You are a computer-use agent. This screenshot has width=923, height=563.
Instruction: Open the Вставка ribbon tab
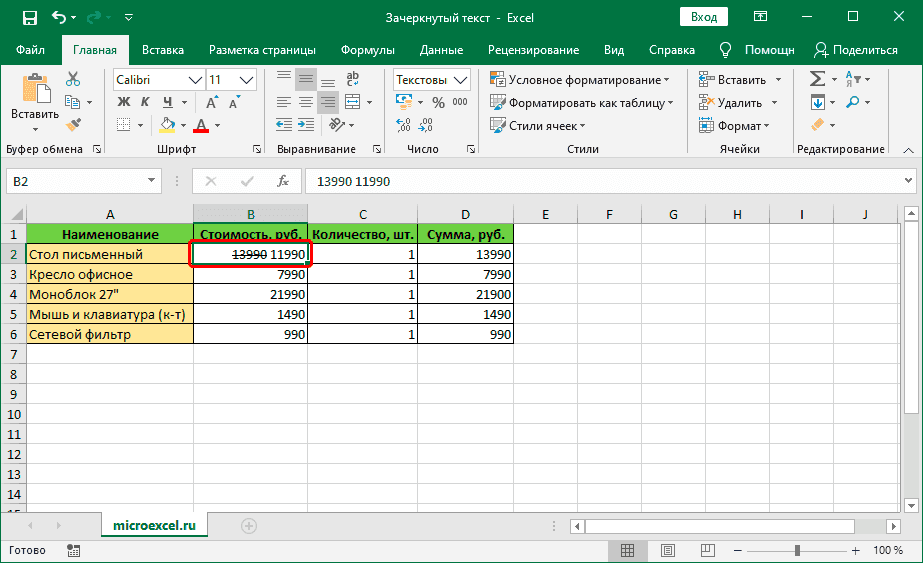(162, 50)
